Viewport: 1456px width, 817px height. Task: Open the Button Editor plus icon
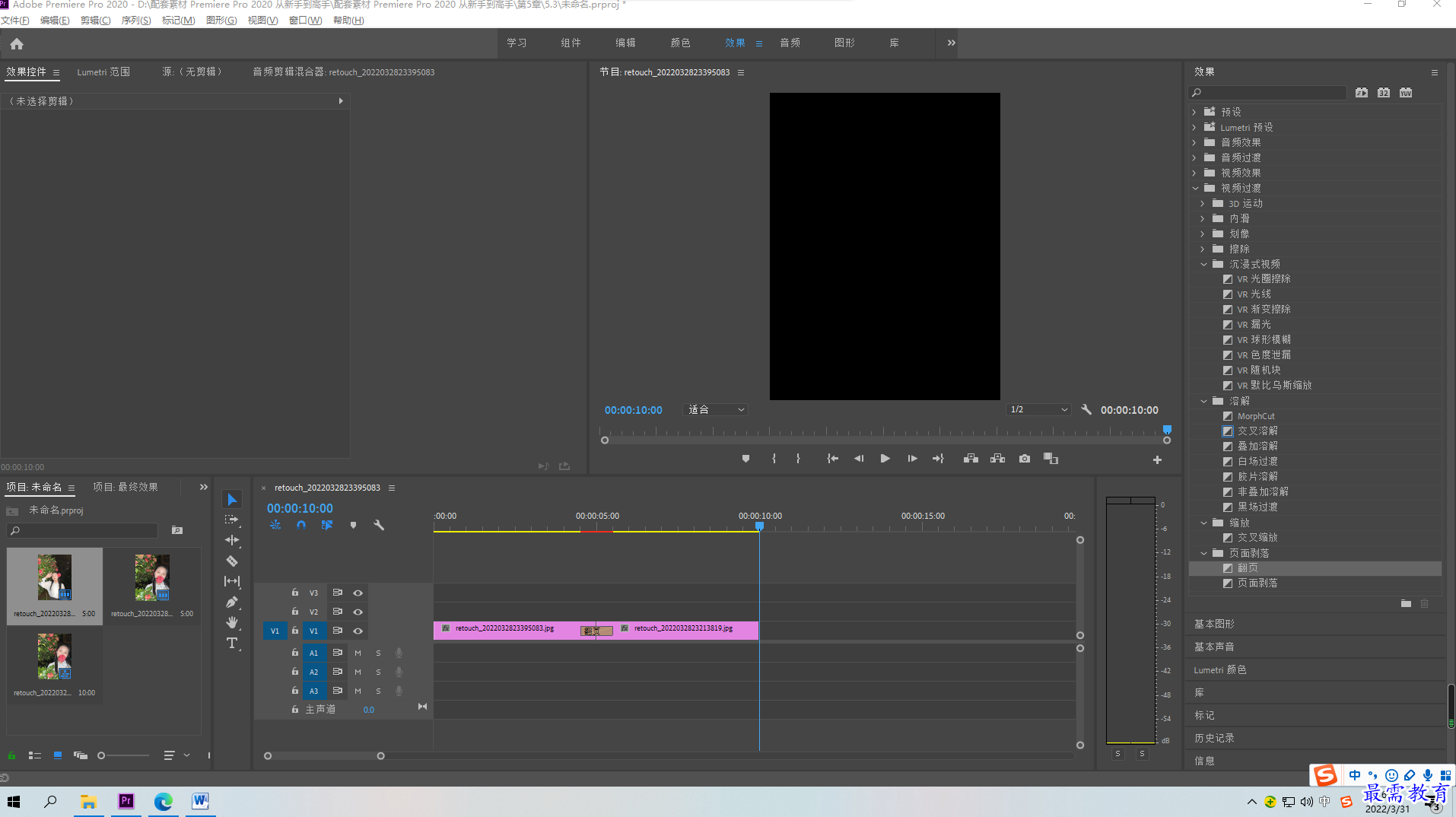point(1157,460)
